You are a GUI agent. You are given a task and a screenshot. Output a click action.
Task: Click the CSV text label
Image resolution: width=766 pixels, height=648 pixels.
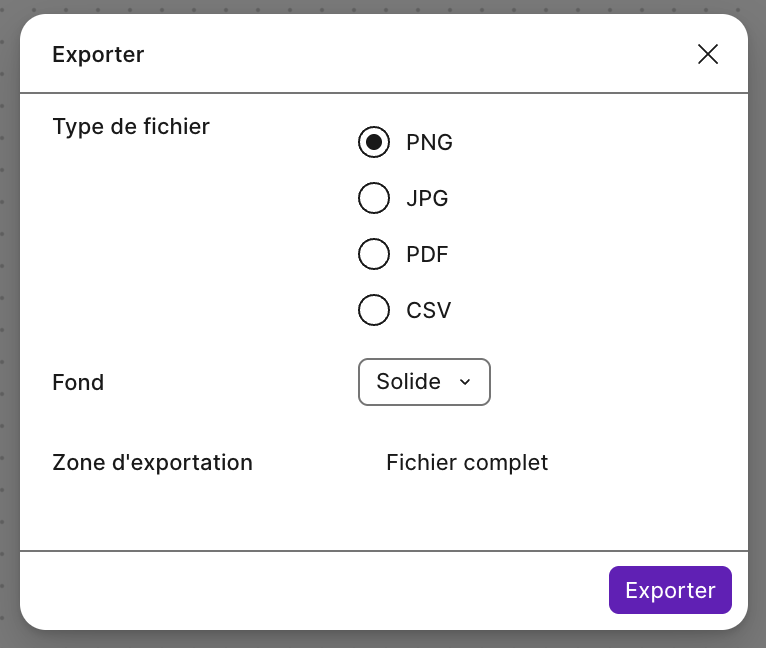click(428, 310)
